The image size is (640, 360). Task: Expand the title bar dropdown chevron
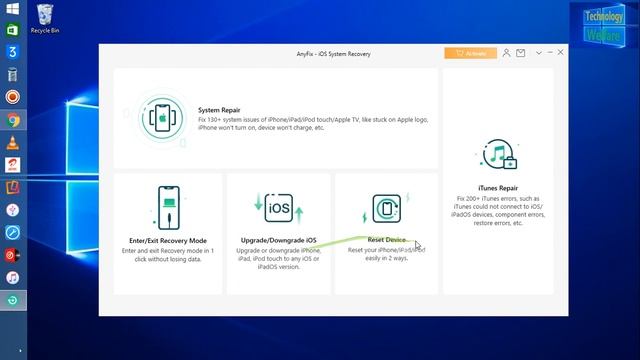539,53
